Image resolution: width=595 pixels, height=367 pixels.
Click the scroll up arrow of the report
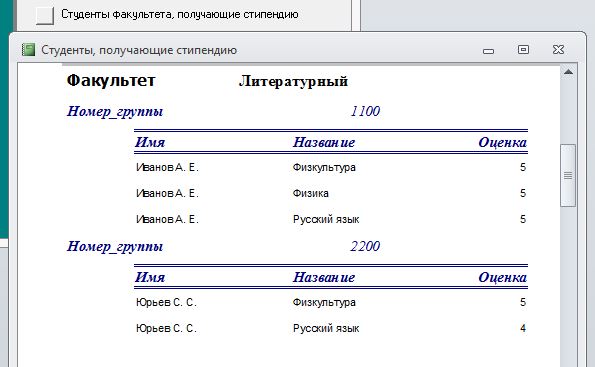(x=568, y=72)
